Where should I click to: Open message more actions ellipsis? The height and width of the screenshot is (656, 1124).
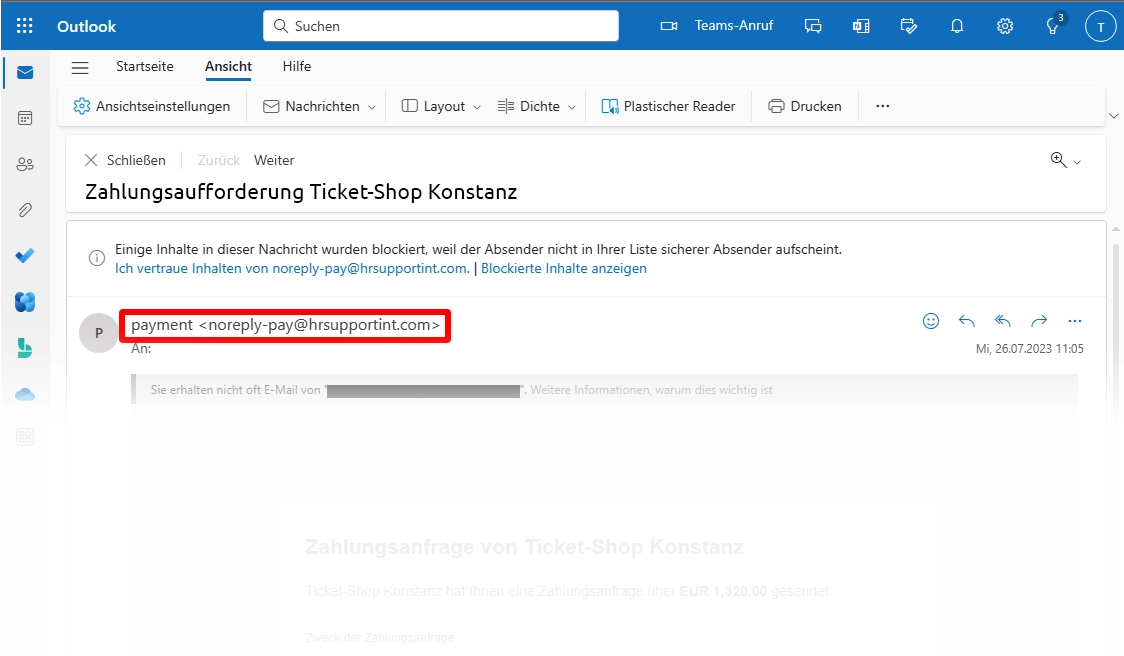click(x=1075, y=321)
